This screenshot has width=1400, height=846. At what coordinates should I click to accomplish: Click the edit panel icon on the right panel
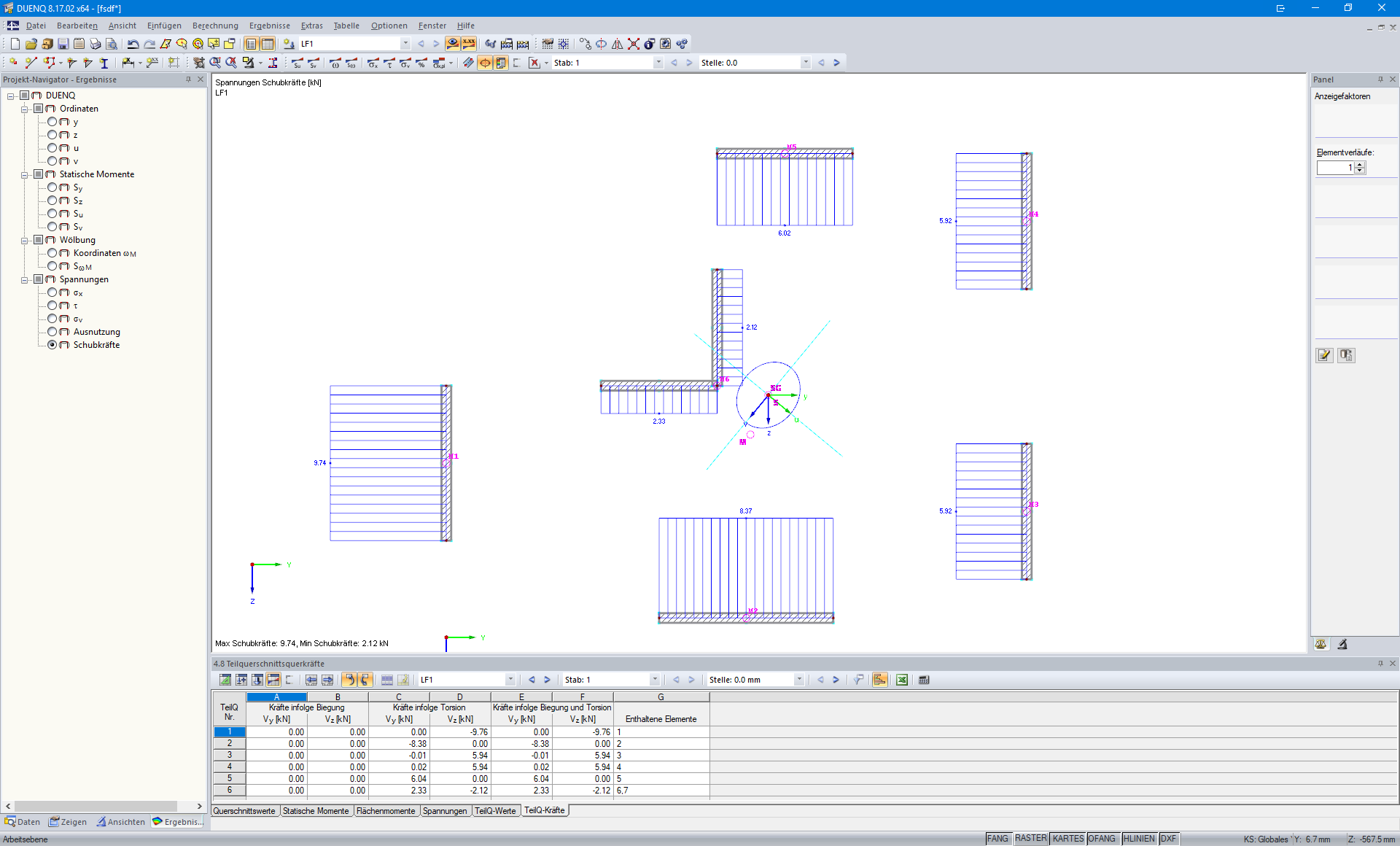coord(1324,355)
